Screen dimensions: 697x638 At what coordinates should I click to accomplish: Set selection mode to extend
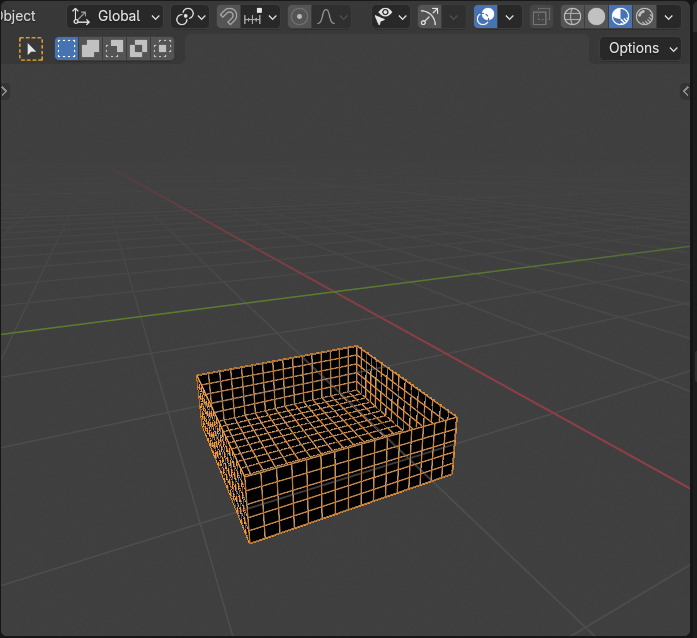pos(91,48)
